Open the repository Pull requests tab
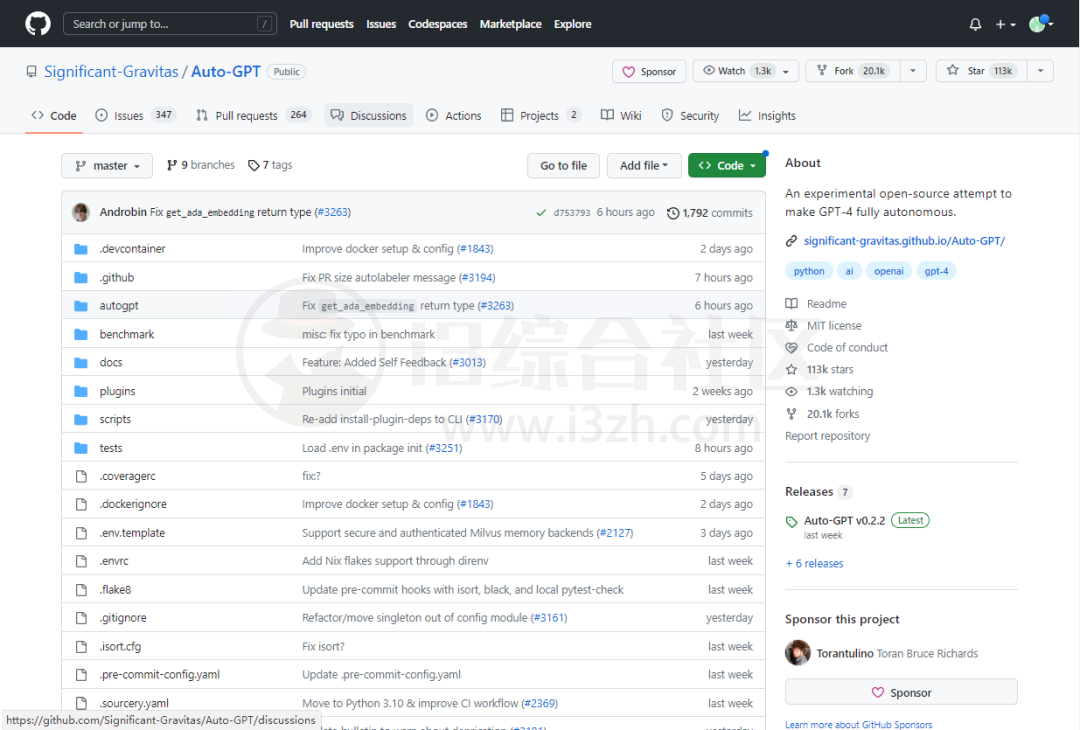The height and width of the screenshot is (730, 1080). tap(253, 116)
